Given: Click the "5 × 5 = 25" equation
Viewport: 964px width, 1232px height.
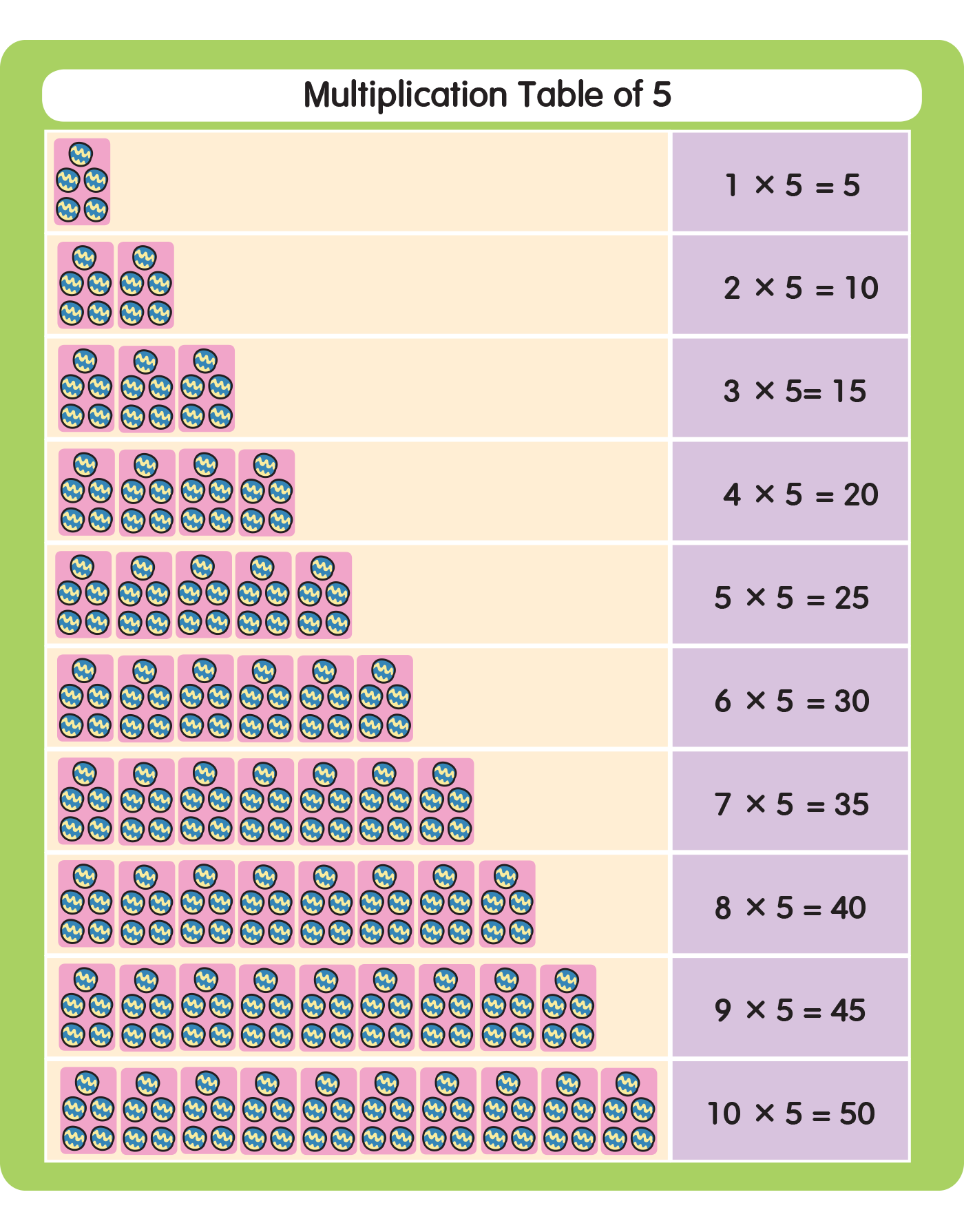Looking at the screenshot, I should (x=791, y=598).
